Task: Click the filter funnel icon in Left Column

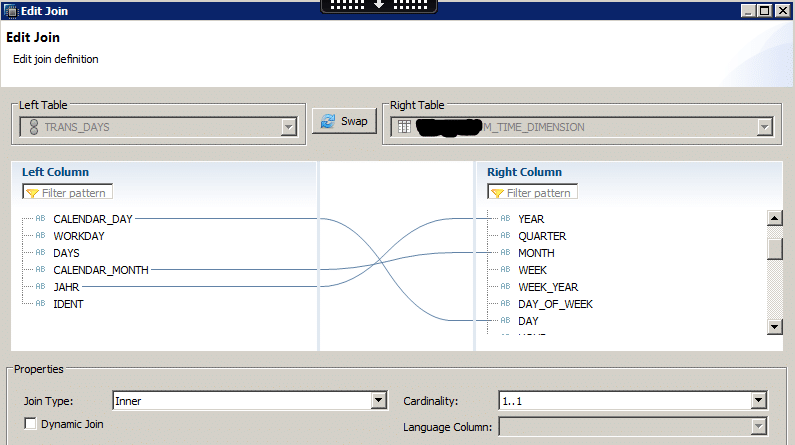Action: point(32,192)
